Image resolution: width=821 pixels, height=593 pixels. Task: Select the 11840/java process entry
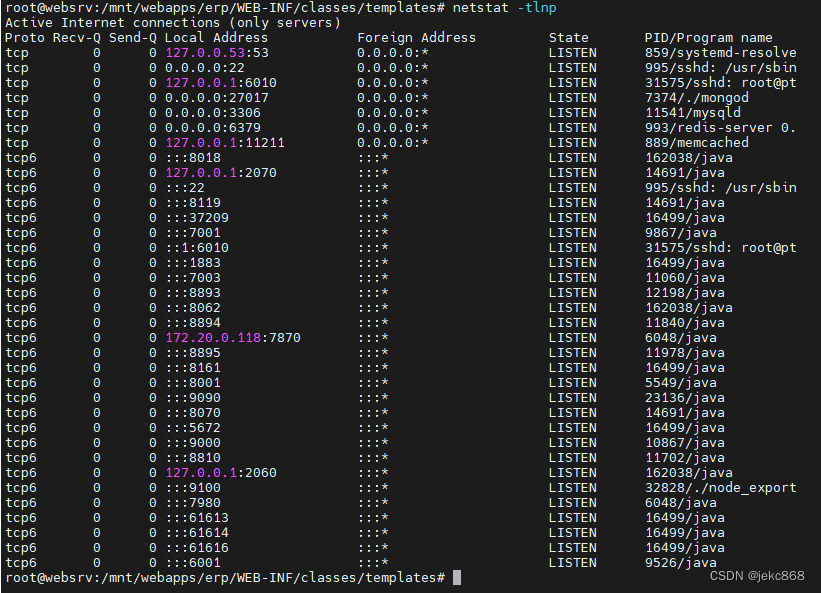[x=684, y=323]
